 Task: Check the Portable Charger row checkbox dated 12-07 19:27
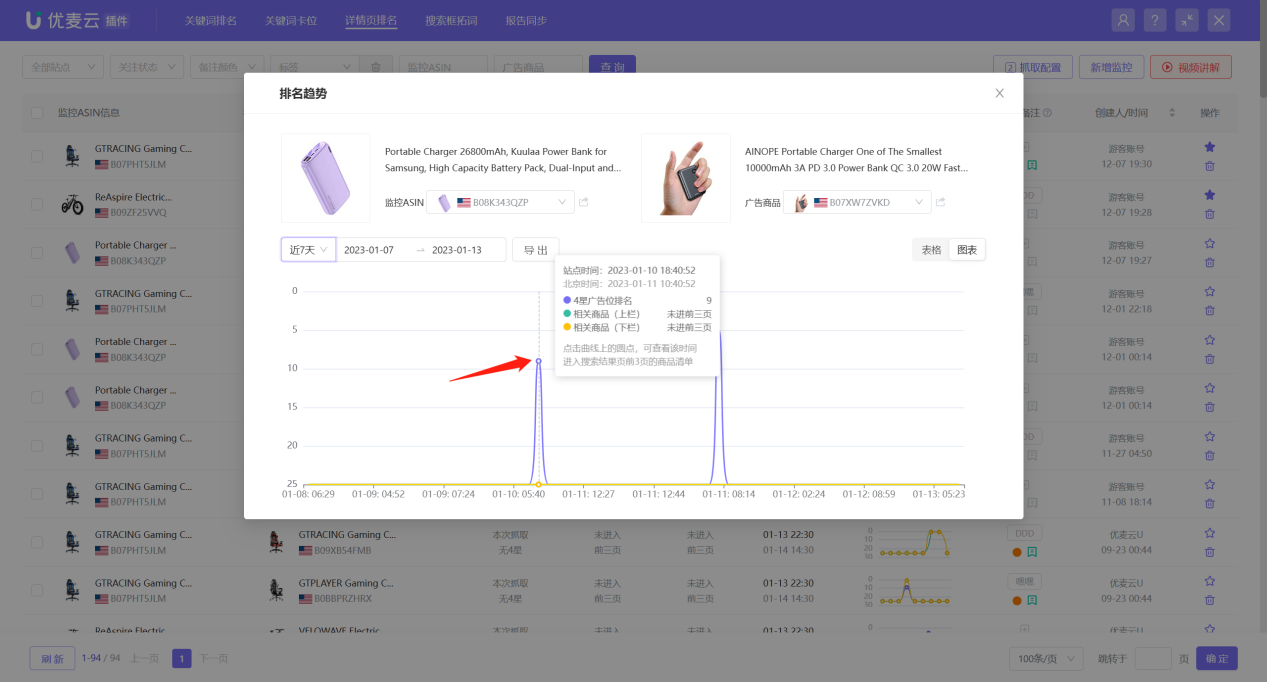click(37, 252)
